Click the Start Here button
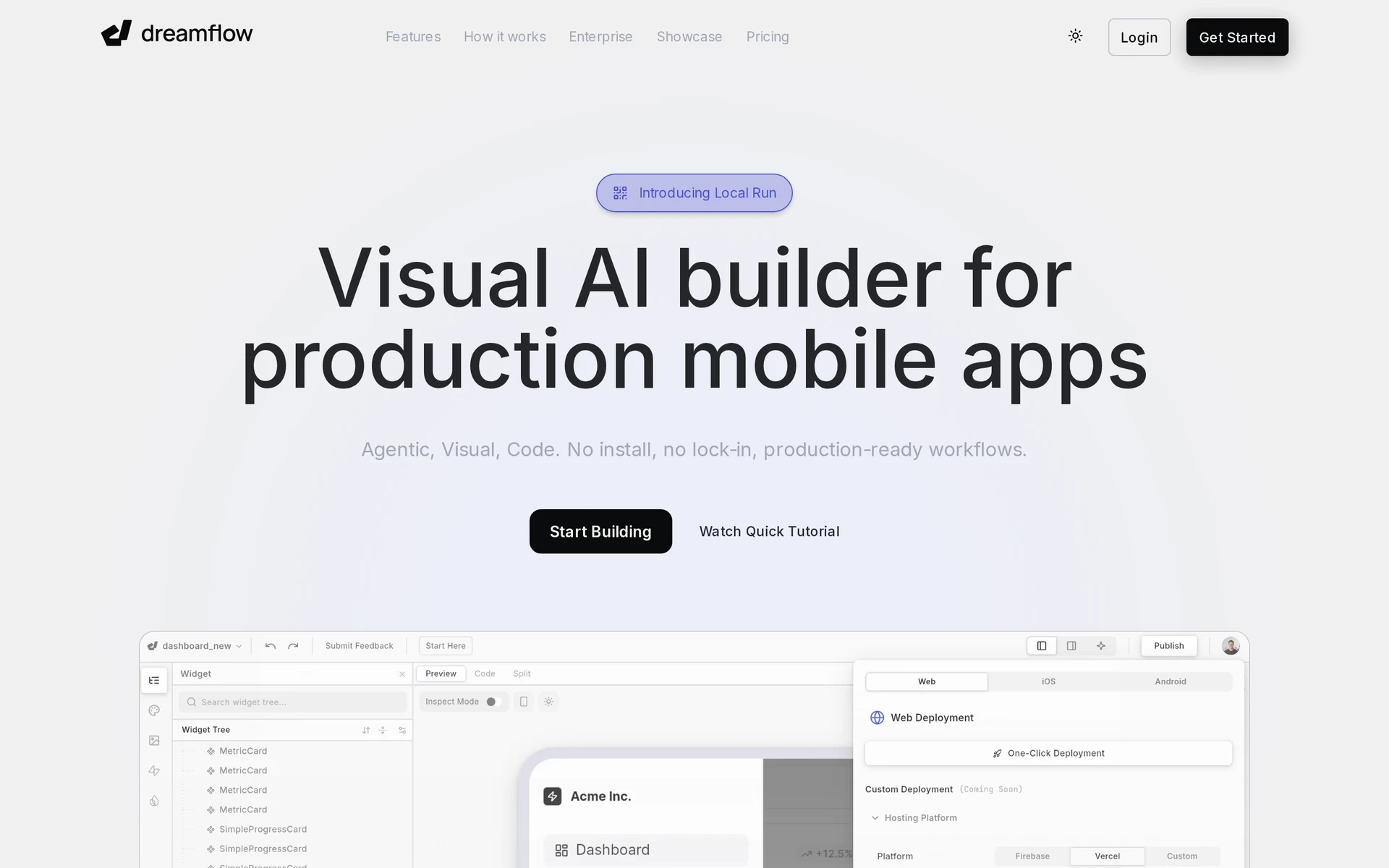 tap(446, 646)
